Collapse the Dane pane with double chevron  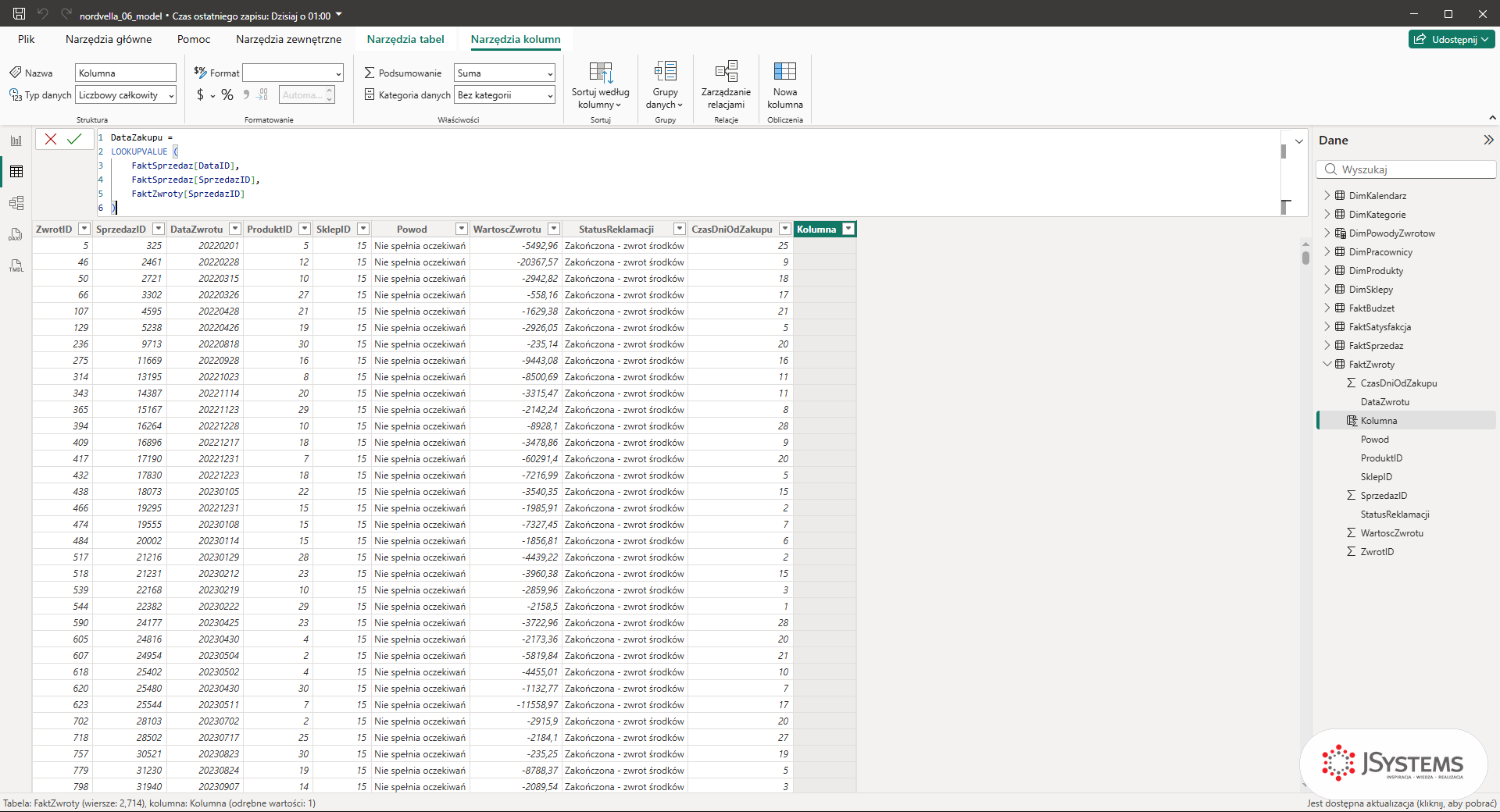[x=1488, y=140]
